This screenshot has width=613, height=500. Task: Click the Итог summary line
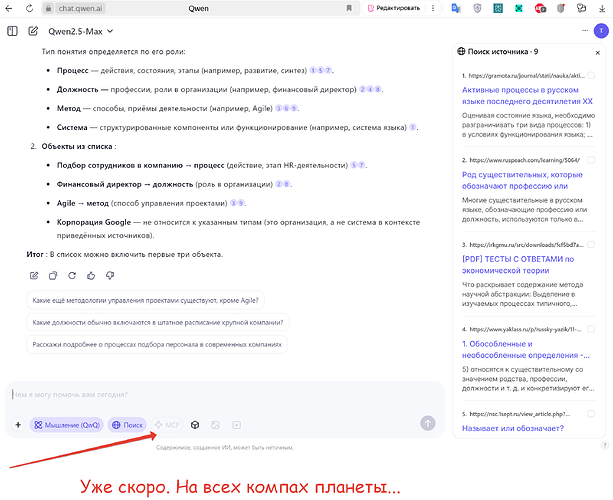pyautogui.click(x=125, y=254)
